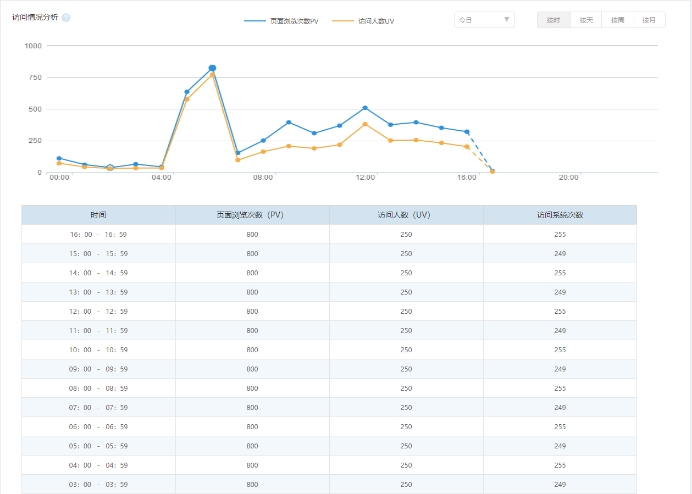Switch to the 按天 daily view tab
692x494 pixels.
coord(586,20)
